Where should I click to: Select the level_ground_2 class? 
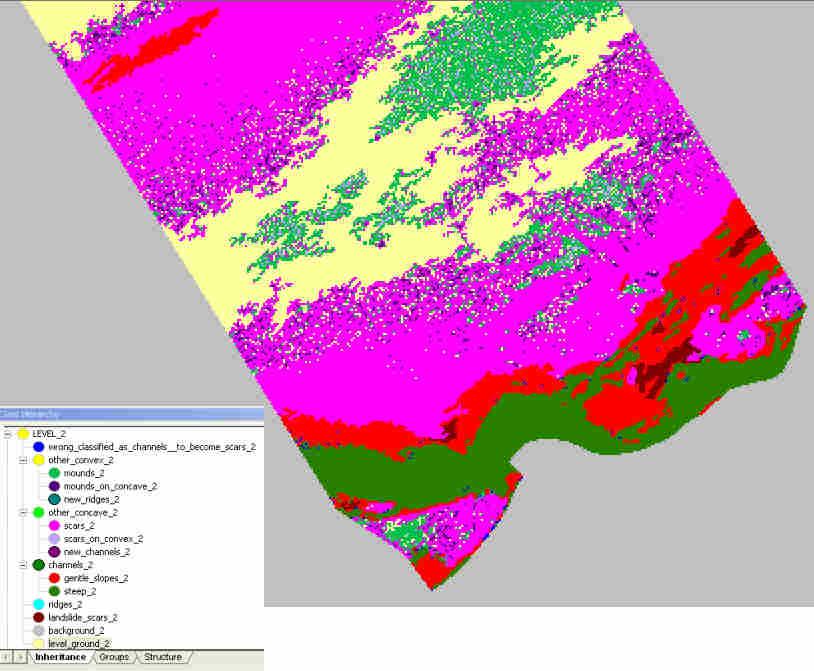(79, 643)
